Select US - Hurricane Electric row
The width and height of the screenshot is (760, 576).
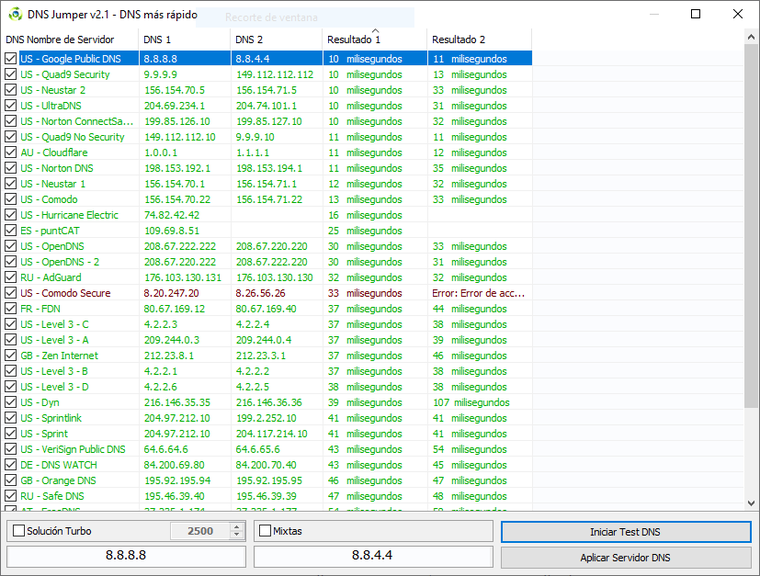click(x=268, y=215)
